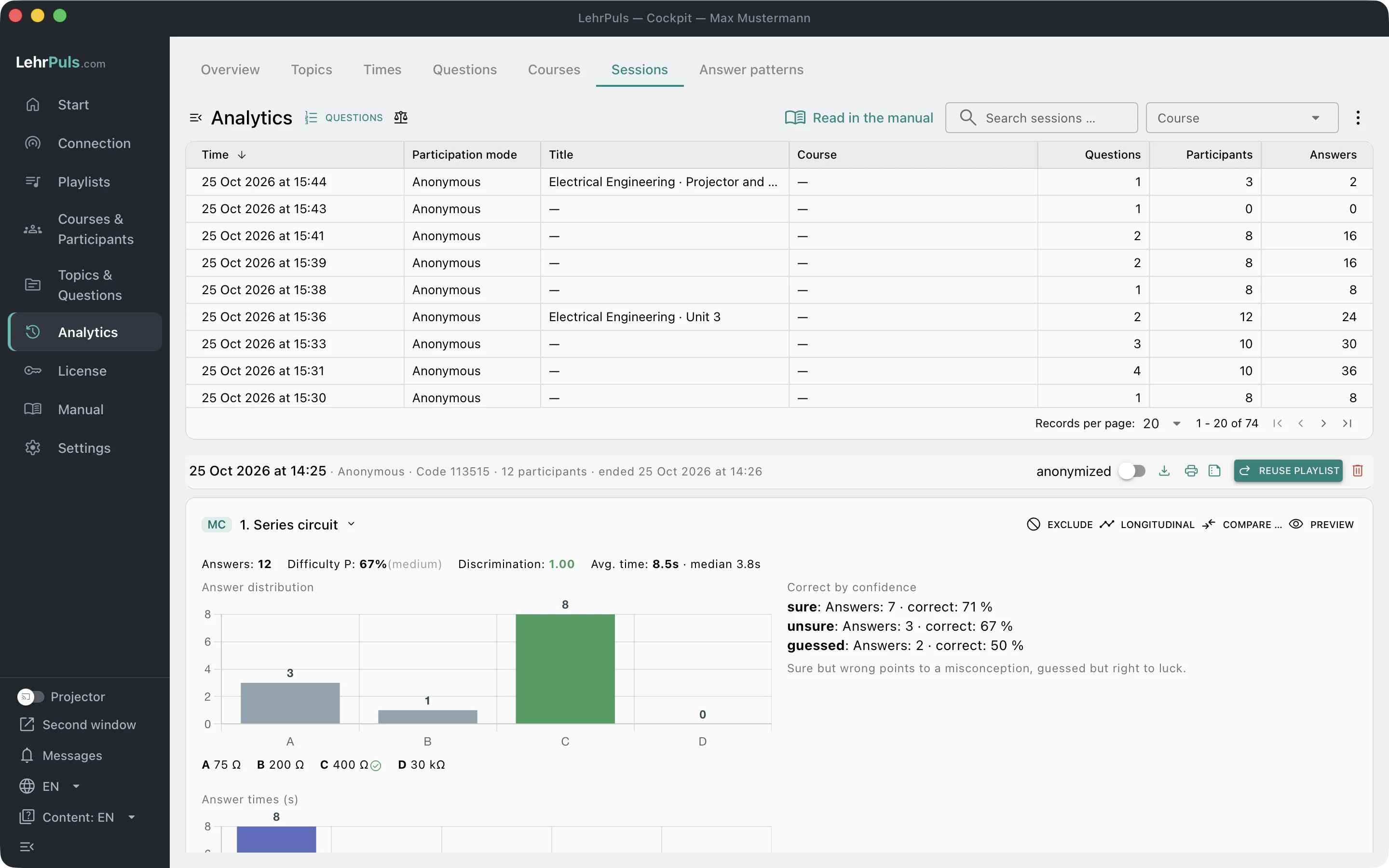Exclude the Series circuit question
This screenshot has width=1389, height=868.
click(x=1060, y=524)
